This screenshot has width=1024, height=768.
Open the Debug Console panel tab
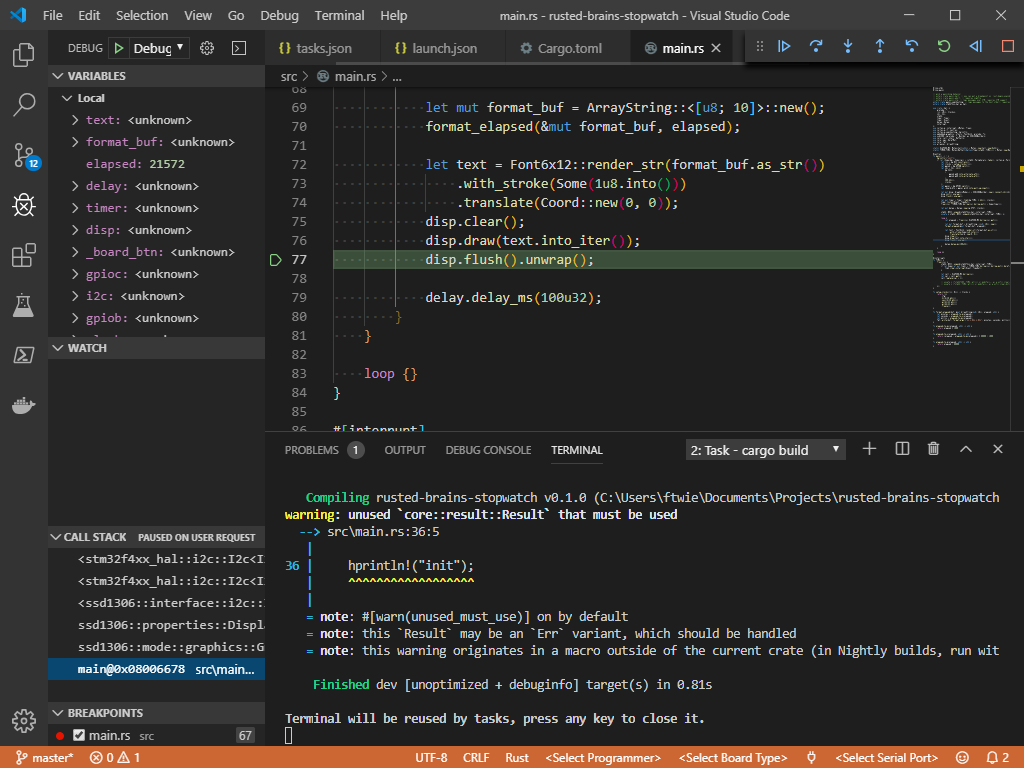coord(488,450)
